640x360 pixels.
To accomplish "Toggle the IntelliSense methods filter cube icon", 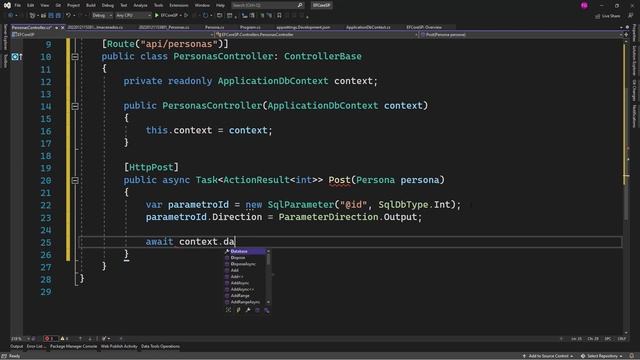I will click(257, 310).
